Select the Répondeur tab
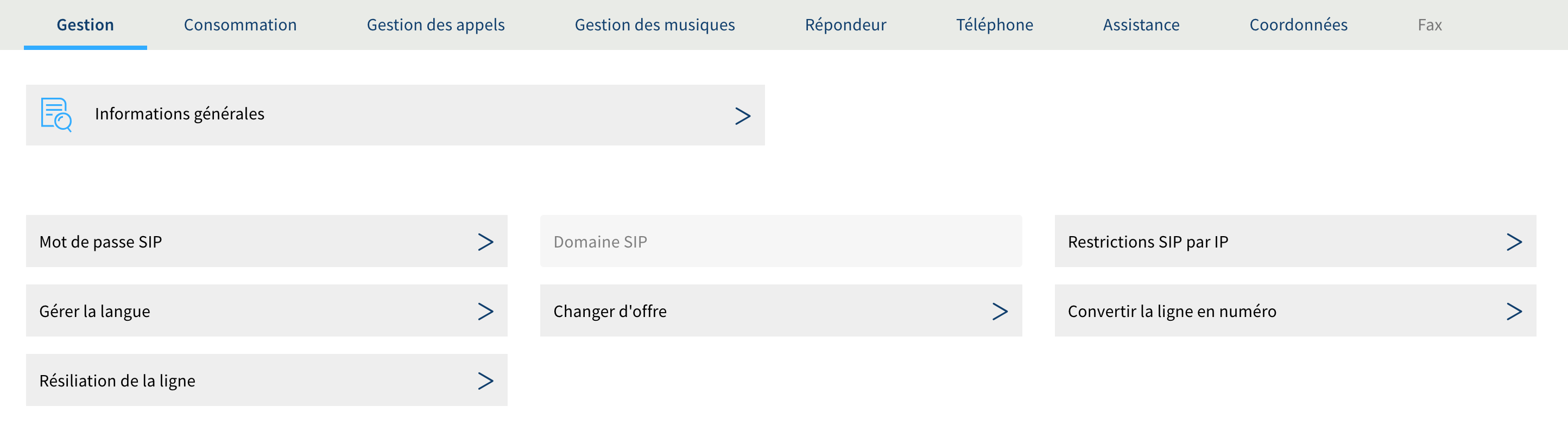This screenshot has height=431, width=1568. (845, 25)
